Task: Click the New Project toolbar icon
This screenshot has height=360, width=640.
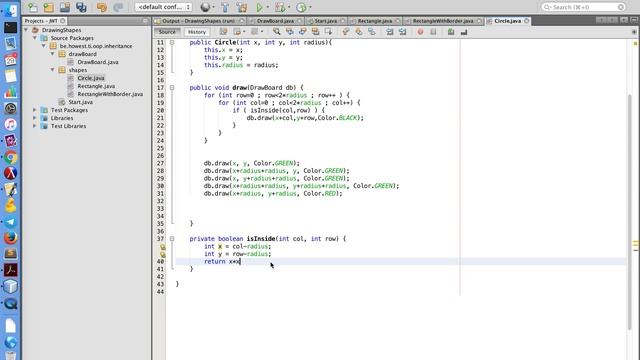Action: (x=49, y=7)
